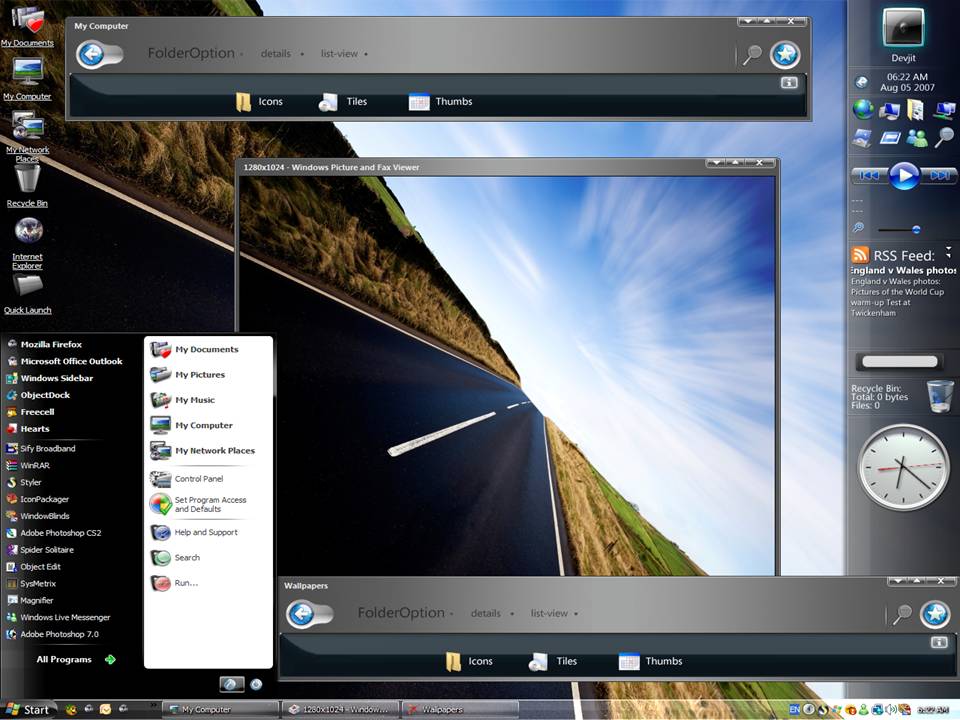Click the RSS Feed orange icon in sidebar
The image size is (960, 720).
pyautogui.click(x=860, y=255)
